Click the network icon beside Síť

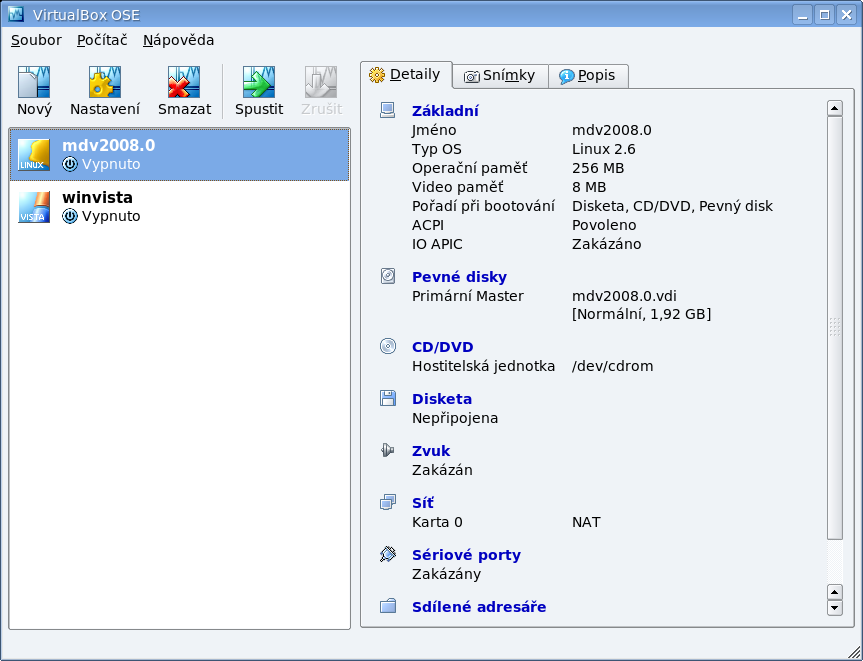pos(387,502)
